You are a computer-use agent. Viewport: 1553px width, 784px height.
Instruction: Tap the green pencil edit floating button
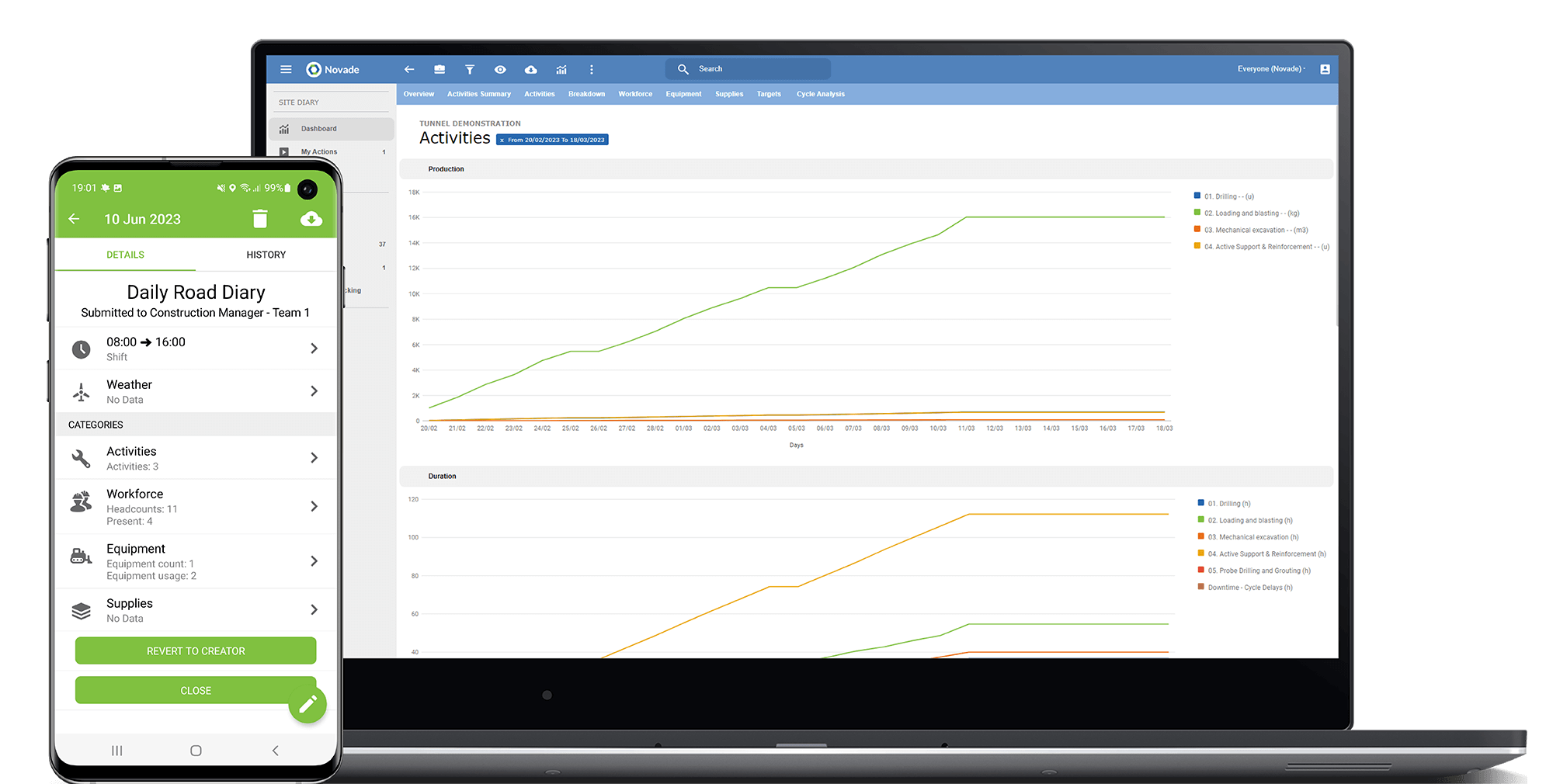(x=307, y=703)
